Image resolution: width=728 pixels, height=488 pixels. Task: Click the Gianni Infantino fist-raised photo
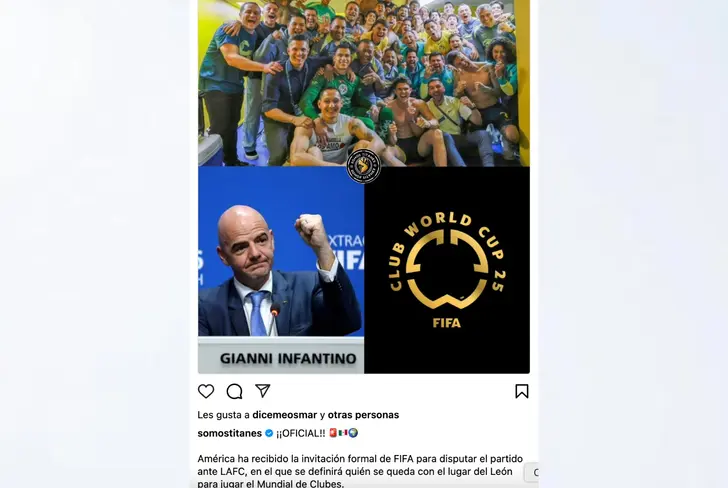coord(281,251)
